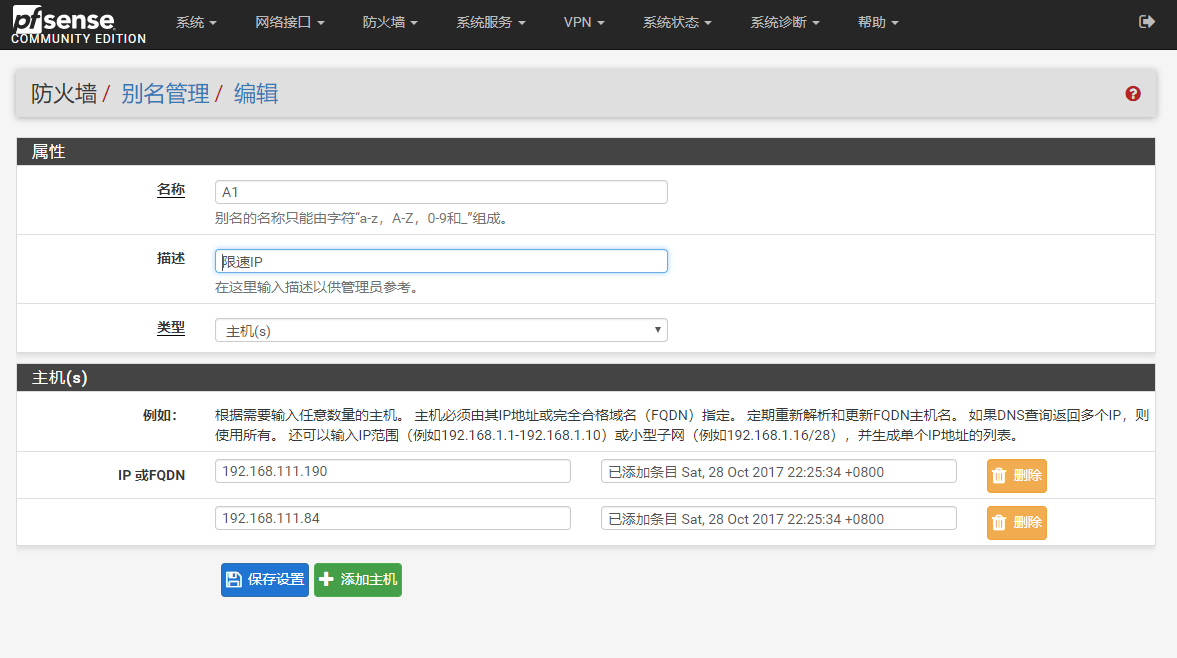Go to 别名管理 breadcrumb link

(x=165, y=94)
